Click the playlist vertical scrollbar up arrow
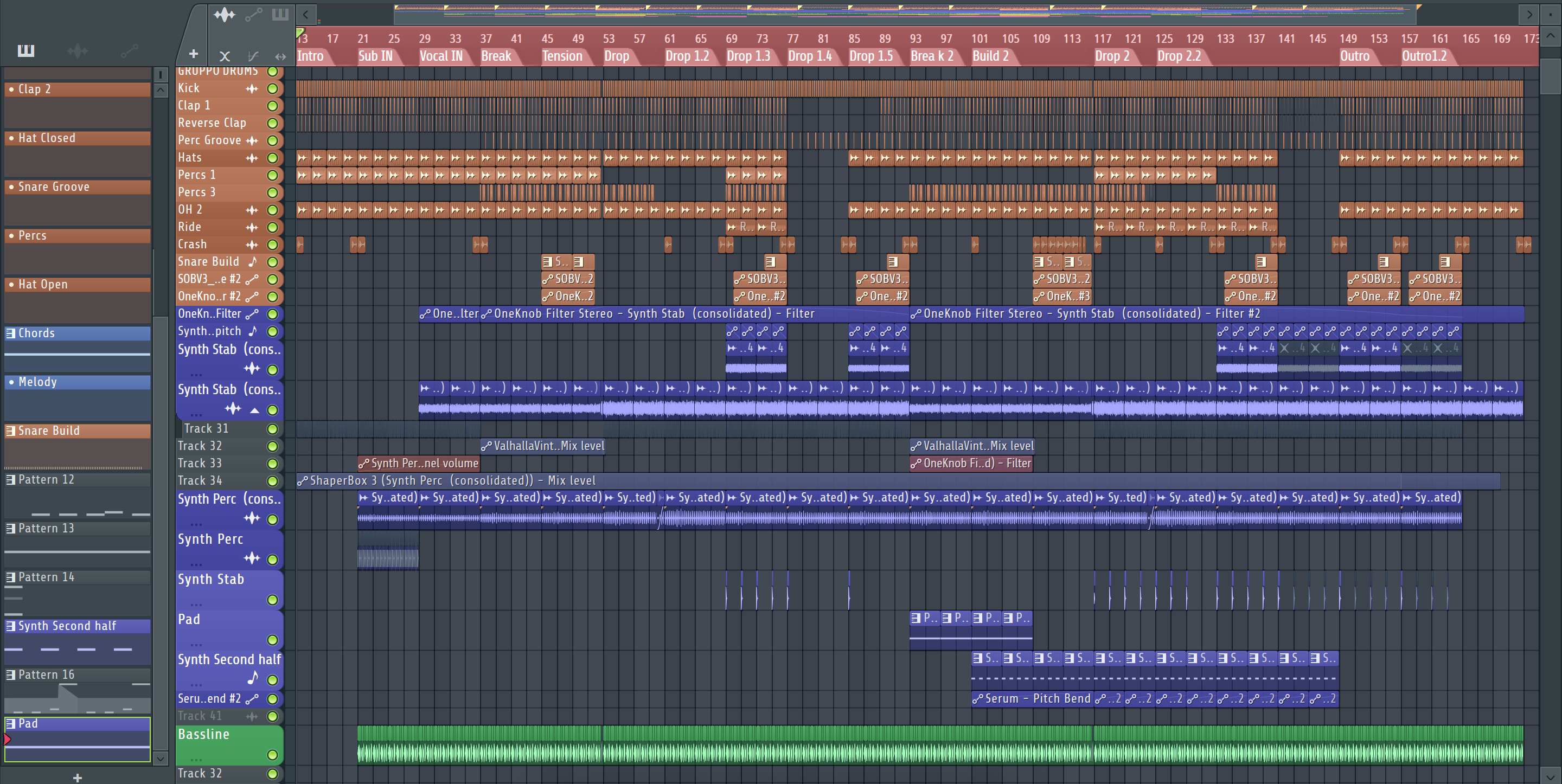 point(1551,36)
